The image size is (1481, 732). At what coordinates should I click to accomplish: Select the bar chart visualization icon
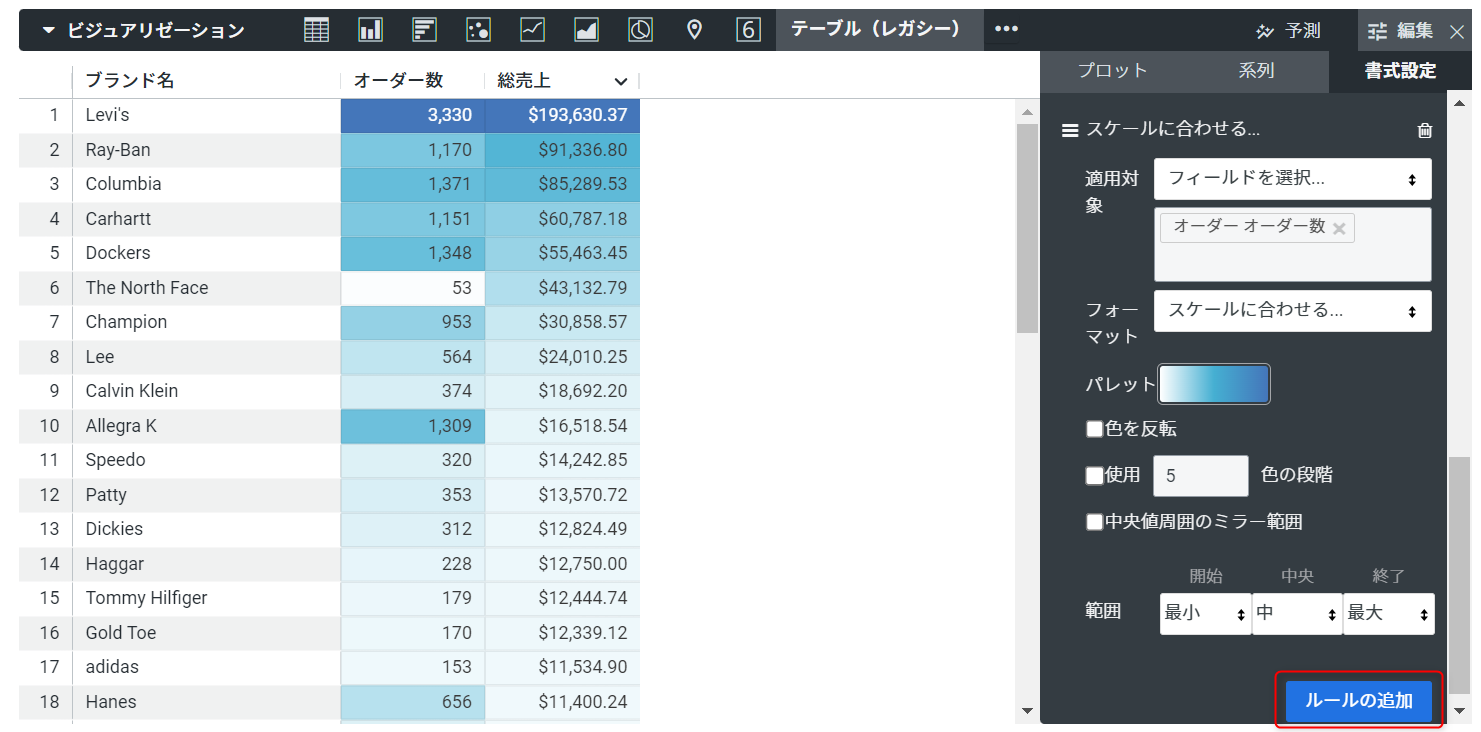pyautogui.click(x=424, y=29)
